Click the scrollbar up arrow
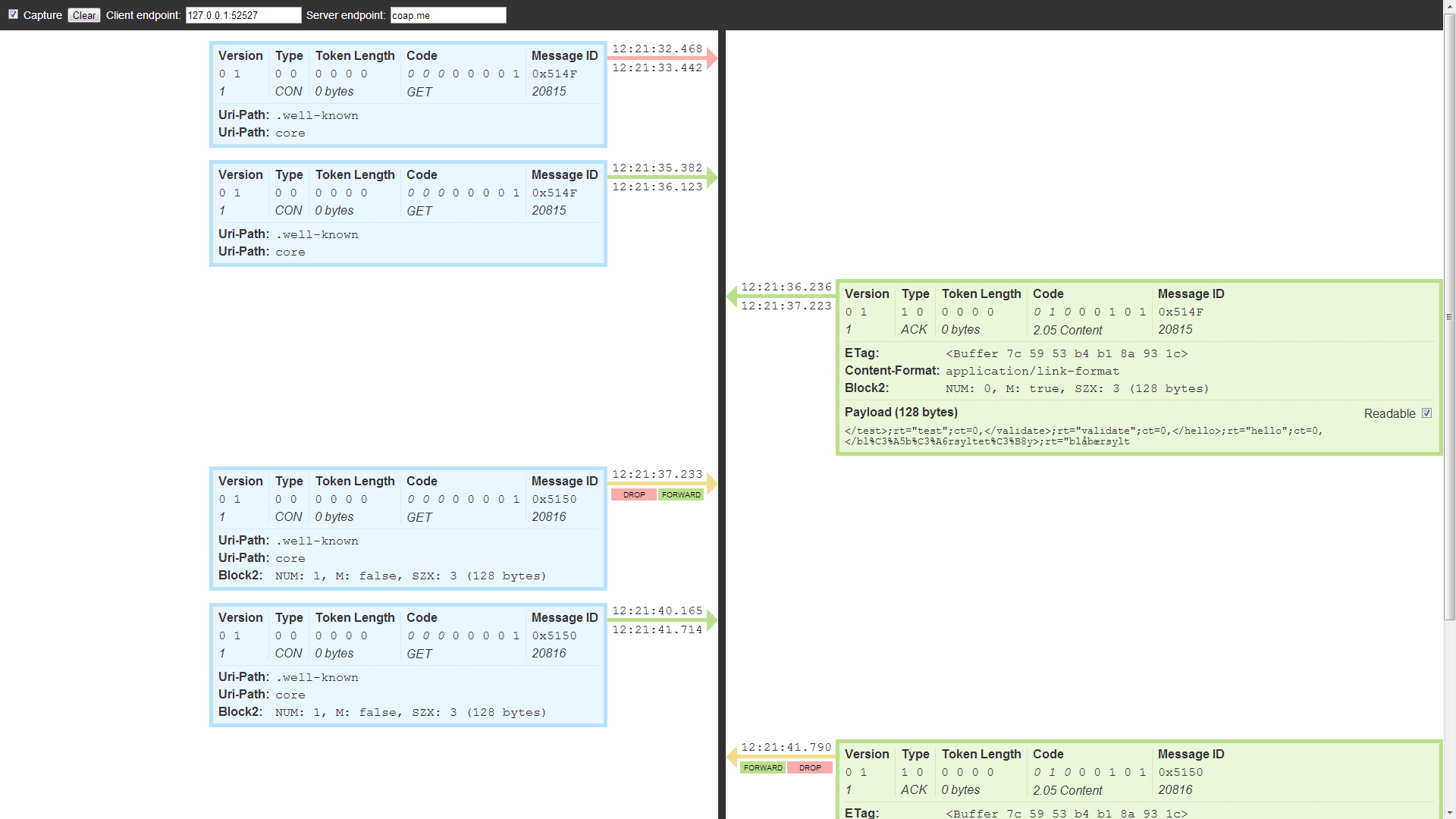Screen dimensions: 1456x819 click(1449, 6)
